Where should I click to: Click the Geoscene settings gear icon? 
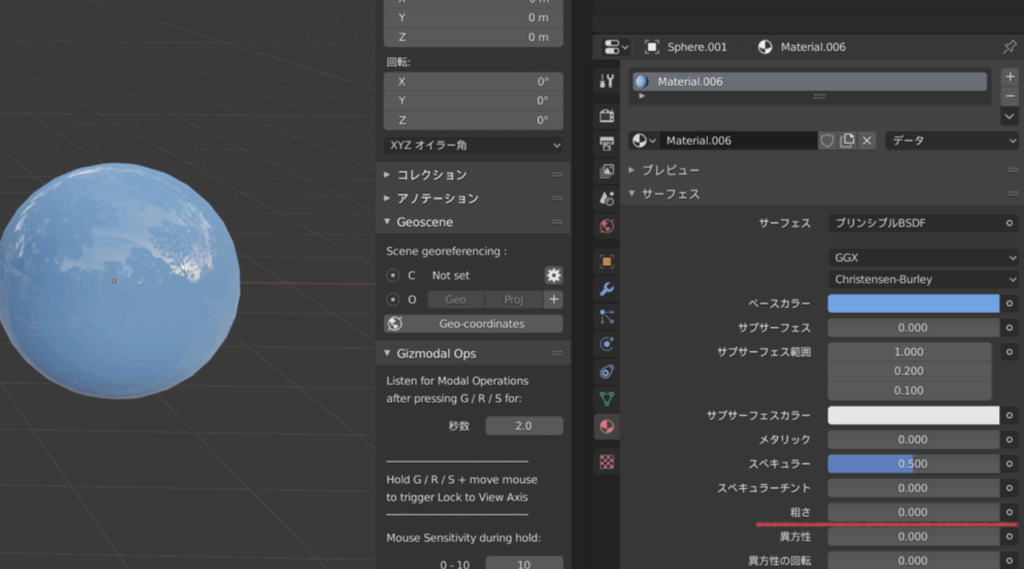coord(553,275)
